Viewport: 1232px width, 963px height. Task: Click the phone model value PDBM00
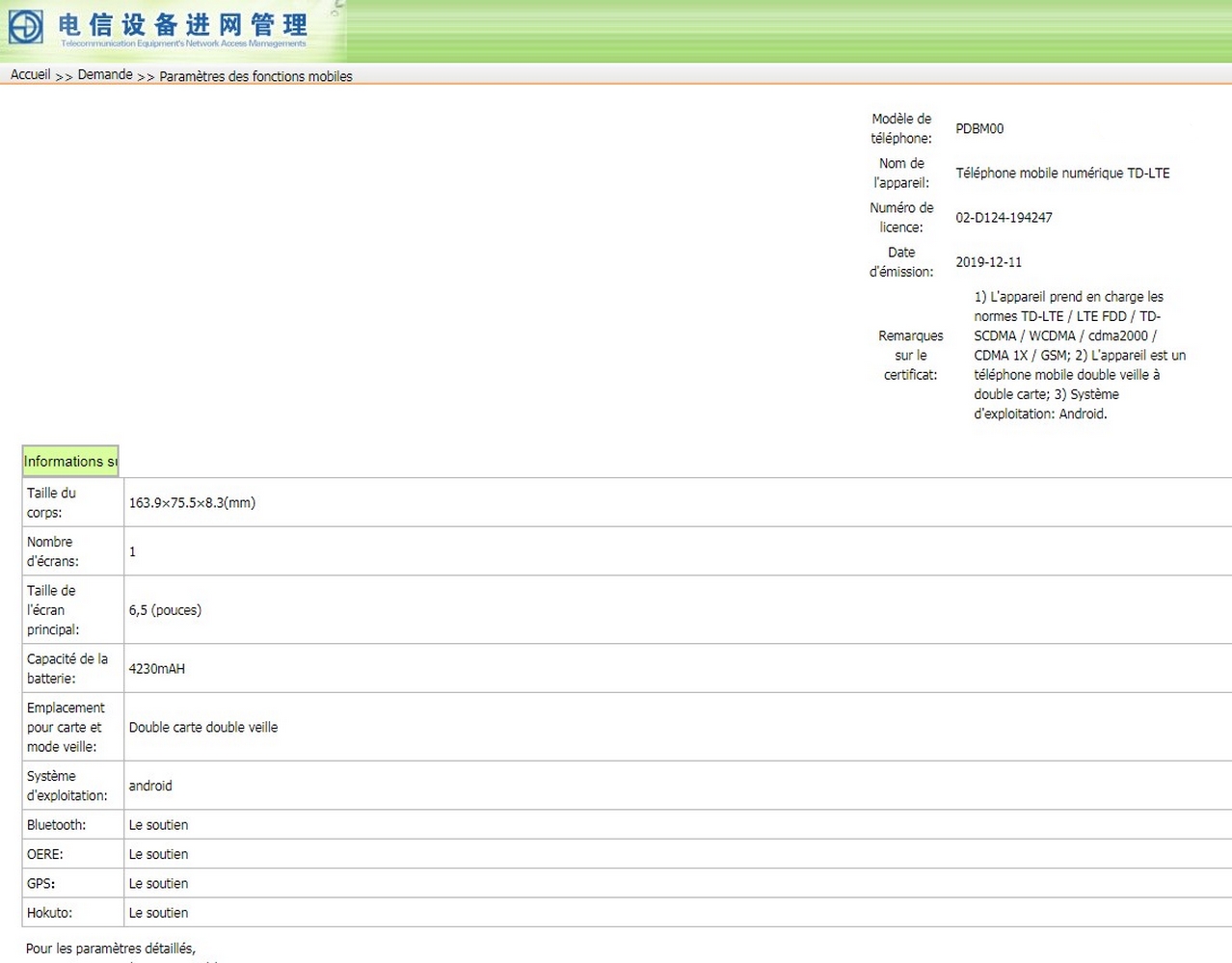(x=979, y=129)
